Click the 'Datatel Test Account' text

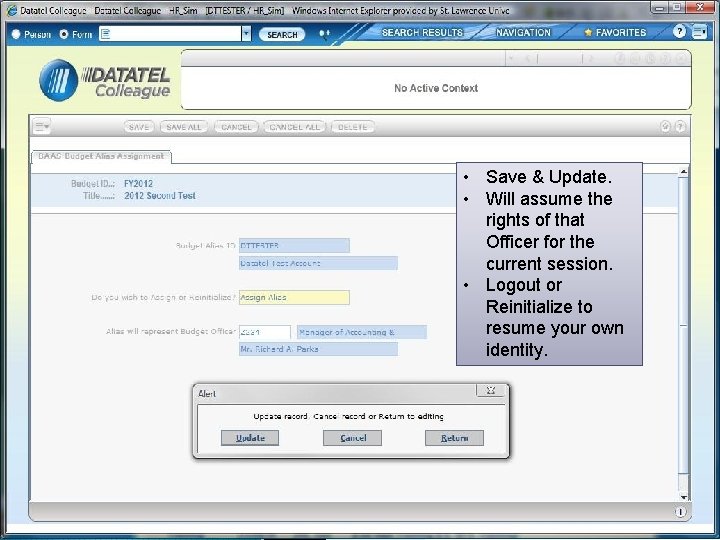click(280, 264)
